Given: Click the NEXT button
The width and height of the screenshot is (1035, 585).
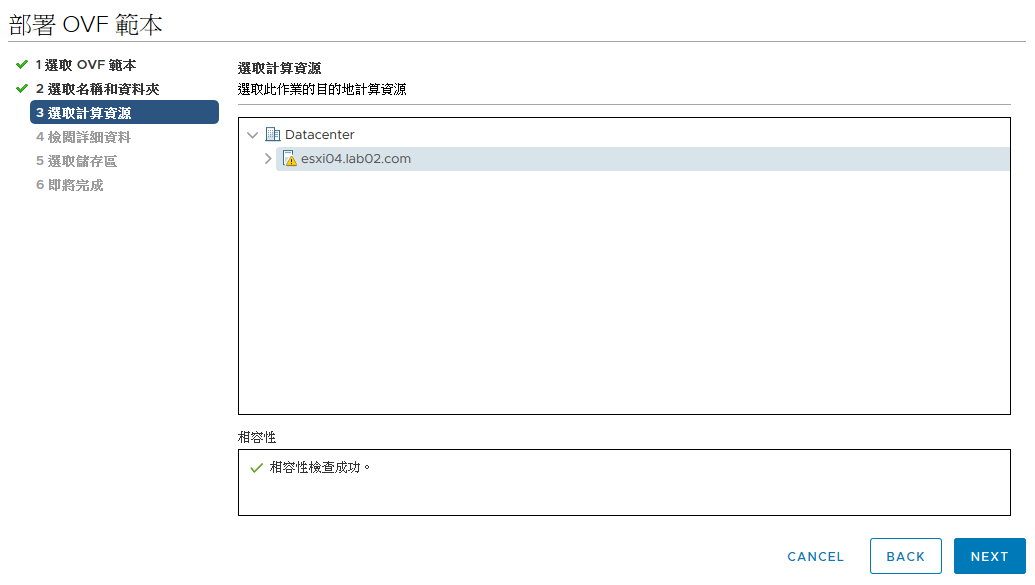Looking at the screenshot, I should (989, 557).
